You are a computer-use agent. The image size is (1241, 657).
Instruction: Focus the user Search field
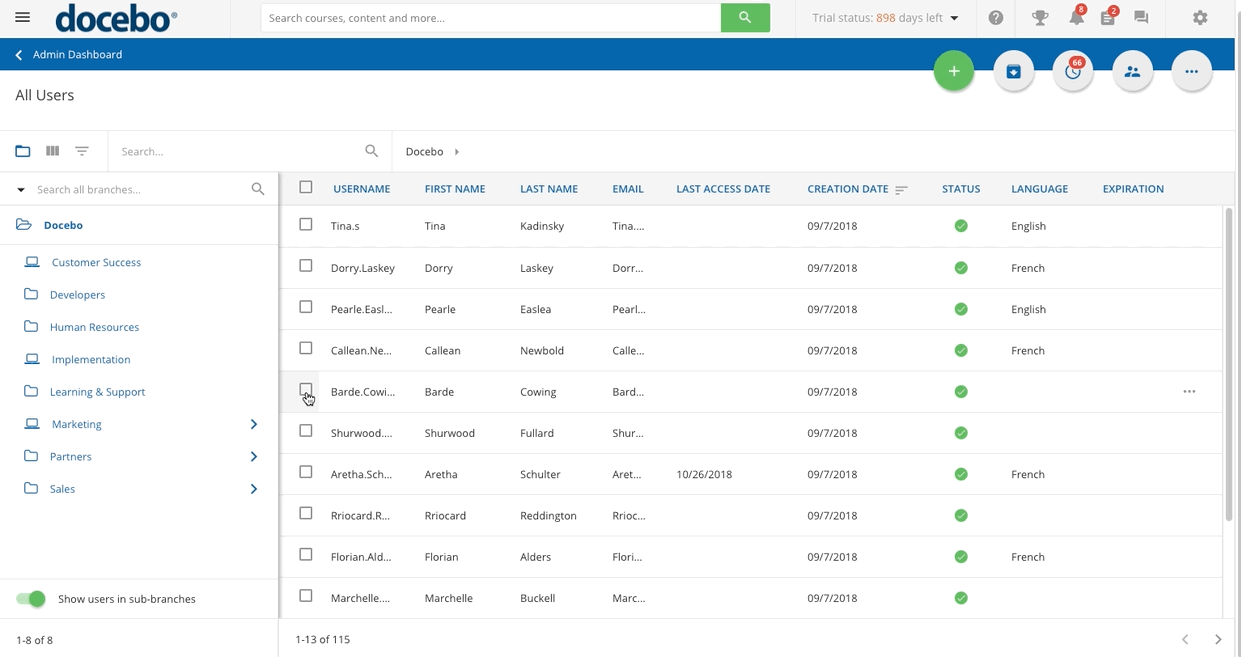pyautogui.click(x=238, y=152)
